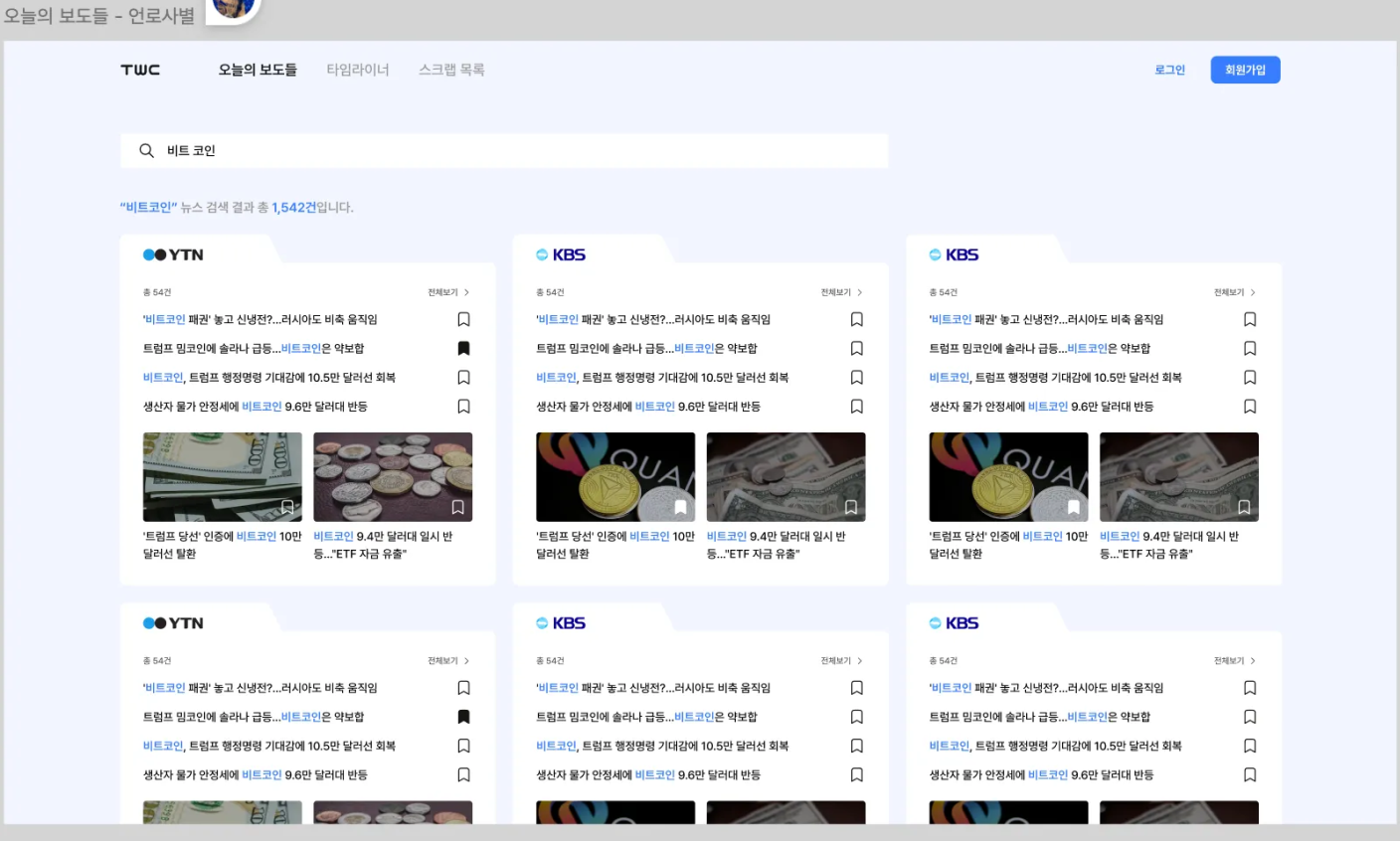Open the gold coin thumbnail in top-row middle KBS card
This screenshot has width=1400, height=841.
point(615,476)
